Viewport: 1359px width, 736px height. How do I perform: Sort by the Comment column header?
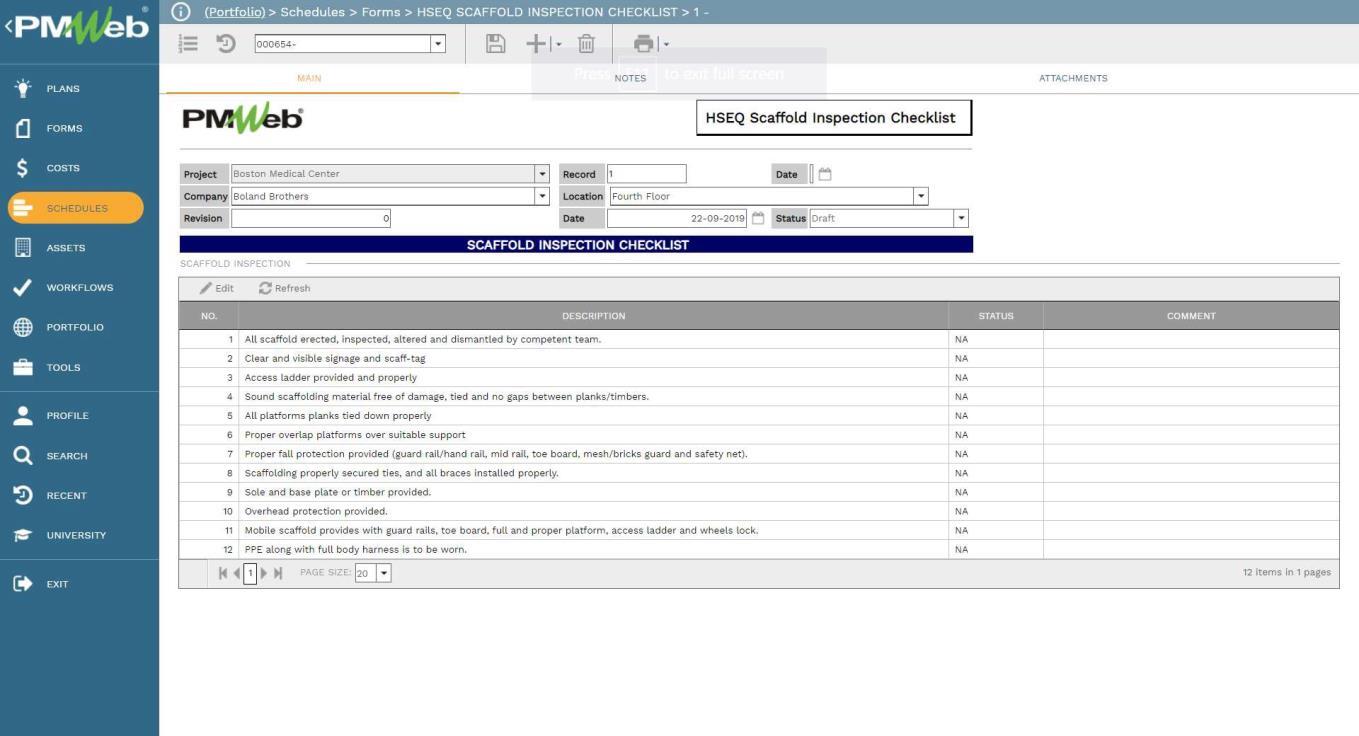coord(1191,316)
